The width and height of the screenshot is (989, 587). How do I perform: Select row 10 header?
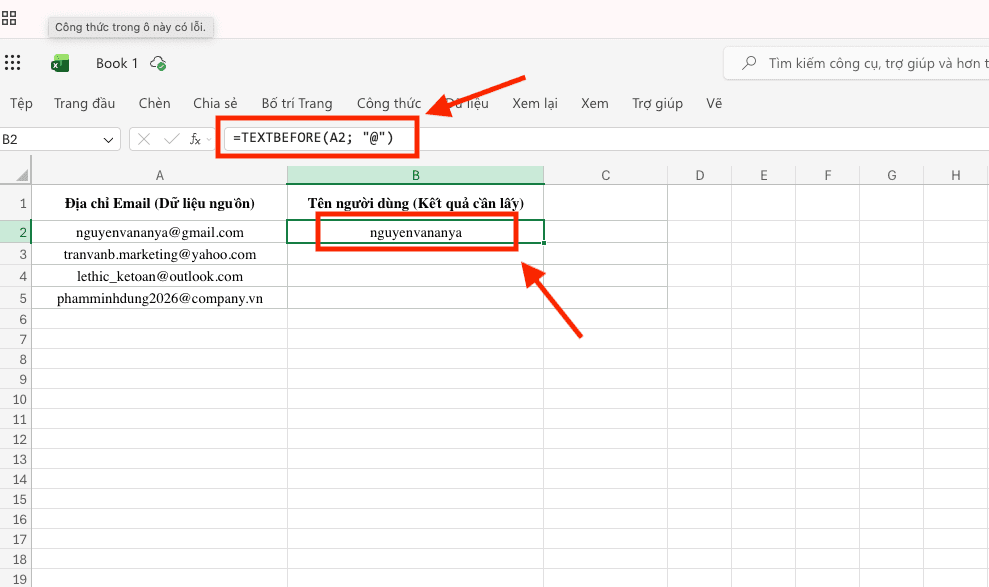pyautogui.click(x=16, y=399)
